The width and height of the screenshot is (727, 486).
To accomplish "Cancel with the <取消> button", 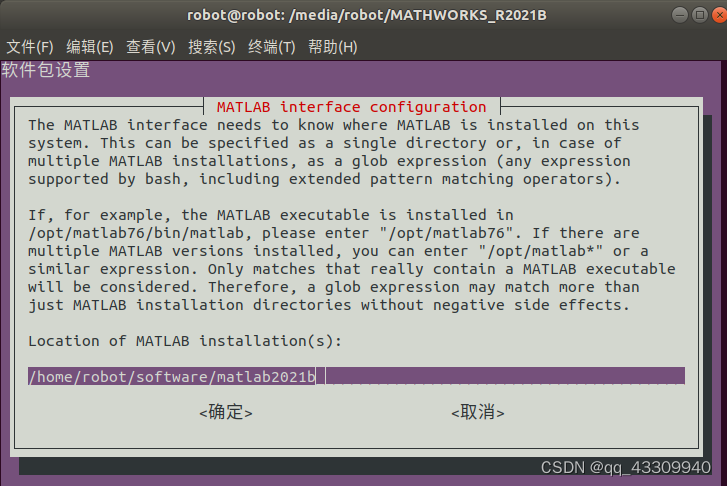I will click(477, 412).
